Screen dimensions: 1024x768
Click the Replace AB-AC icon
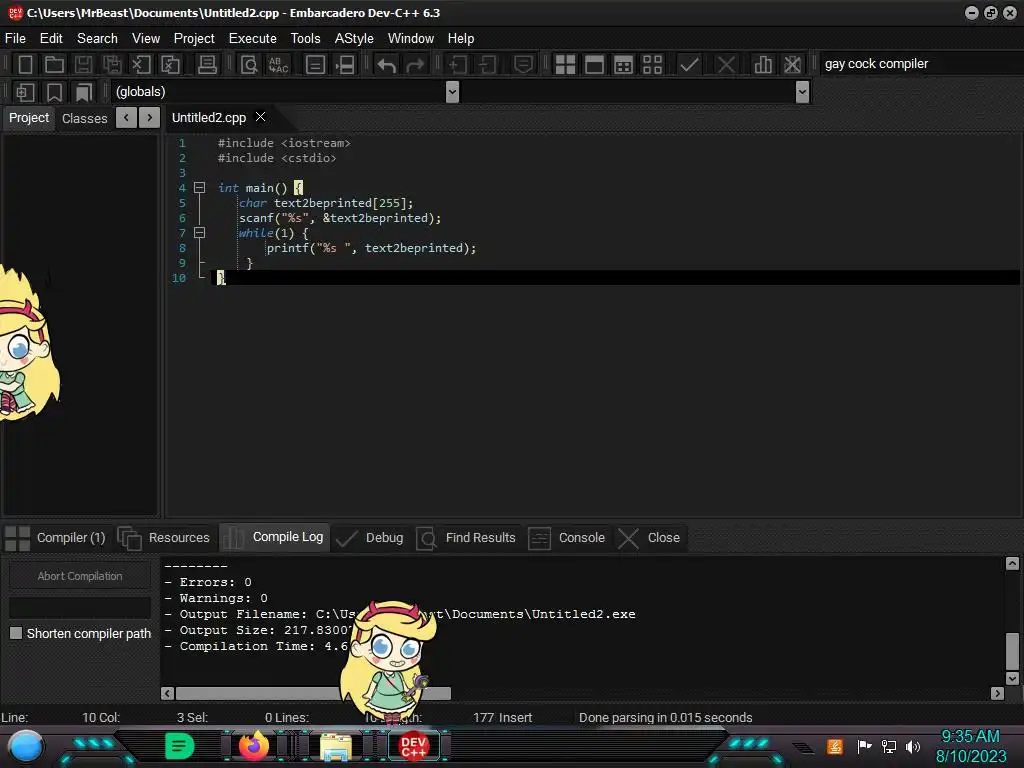[x=278, y=65]
